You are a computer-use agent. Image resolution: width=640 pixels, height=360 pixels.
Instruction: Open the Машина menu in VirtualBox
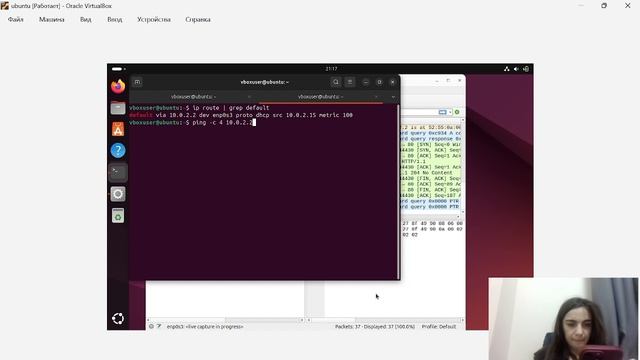coord(51,19)
